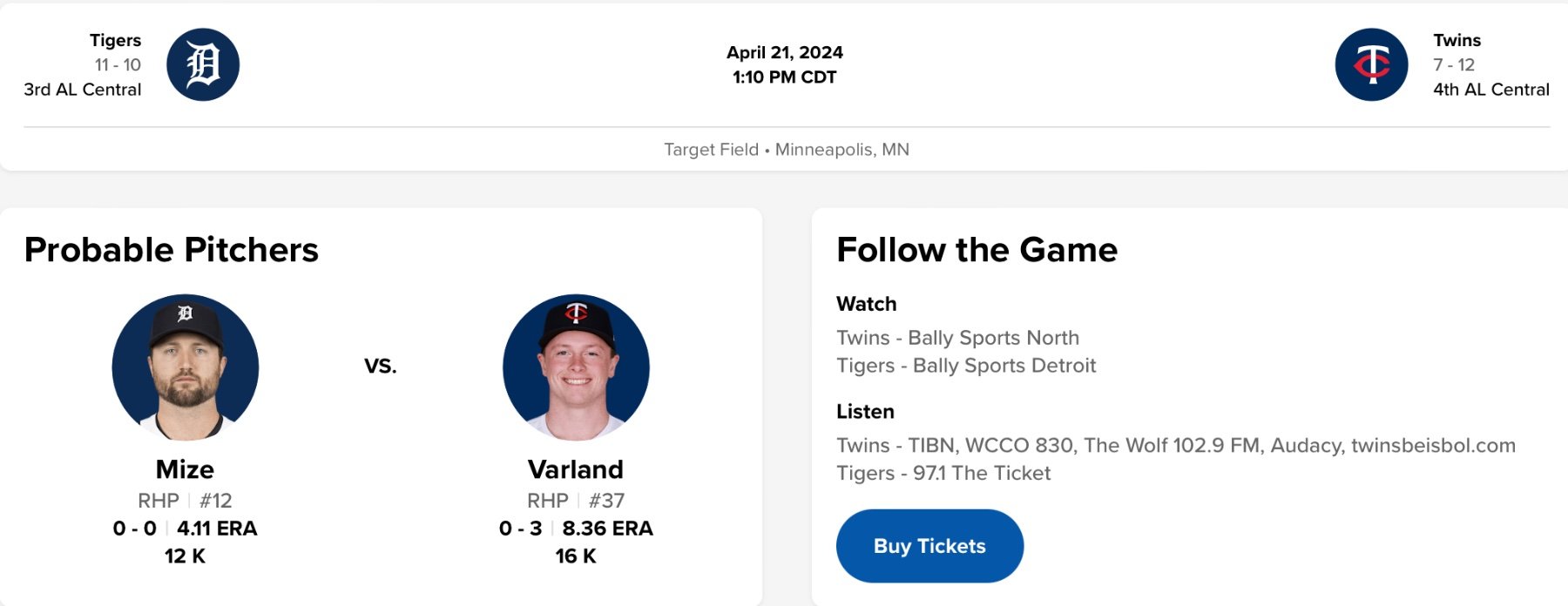Click the Follow the Game heading
This screenshot has height=606, width=1568.
tap(977, 250)
